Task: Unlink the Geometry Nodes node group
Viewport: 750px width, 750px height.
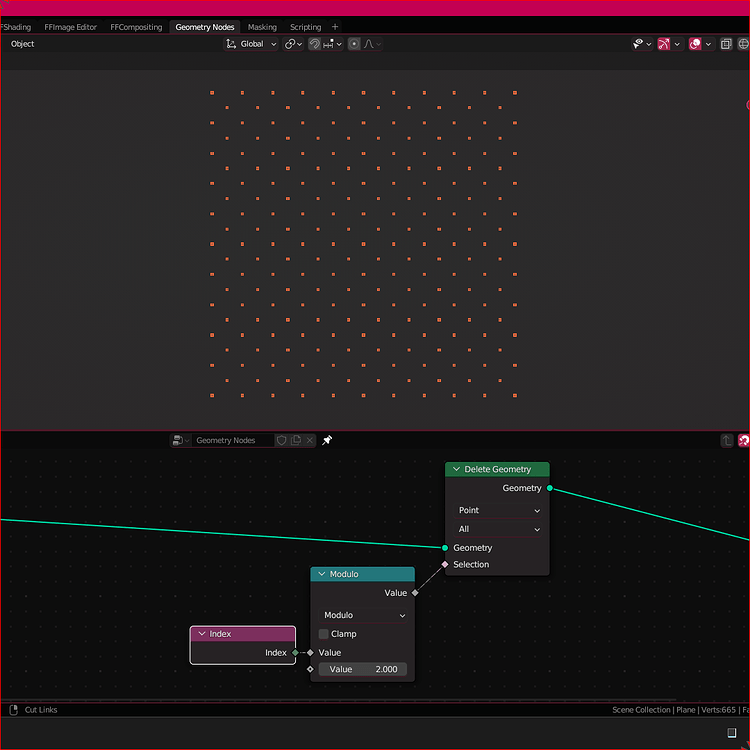Action: 310,440
